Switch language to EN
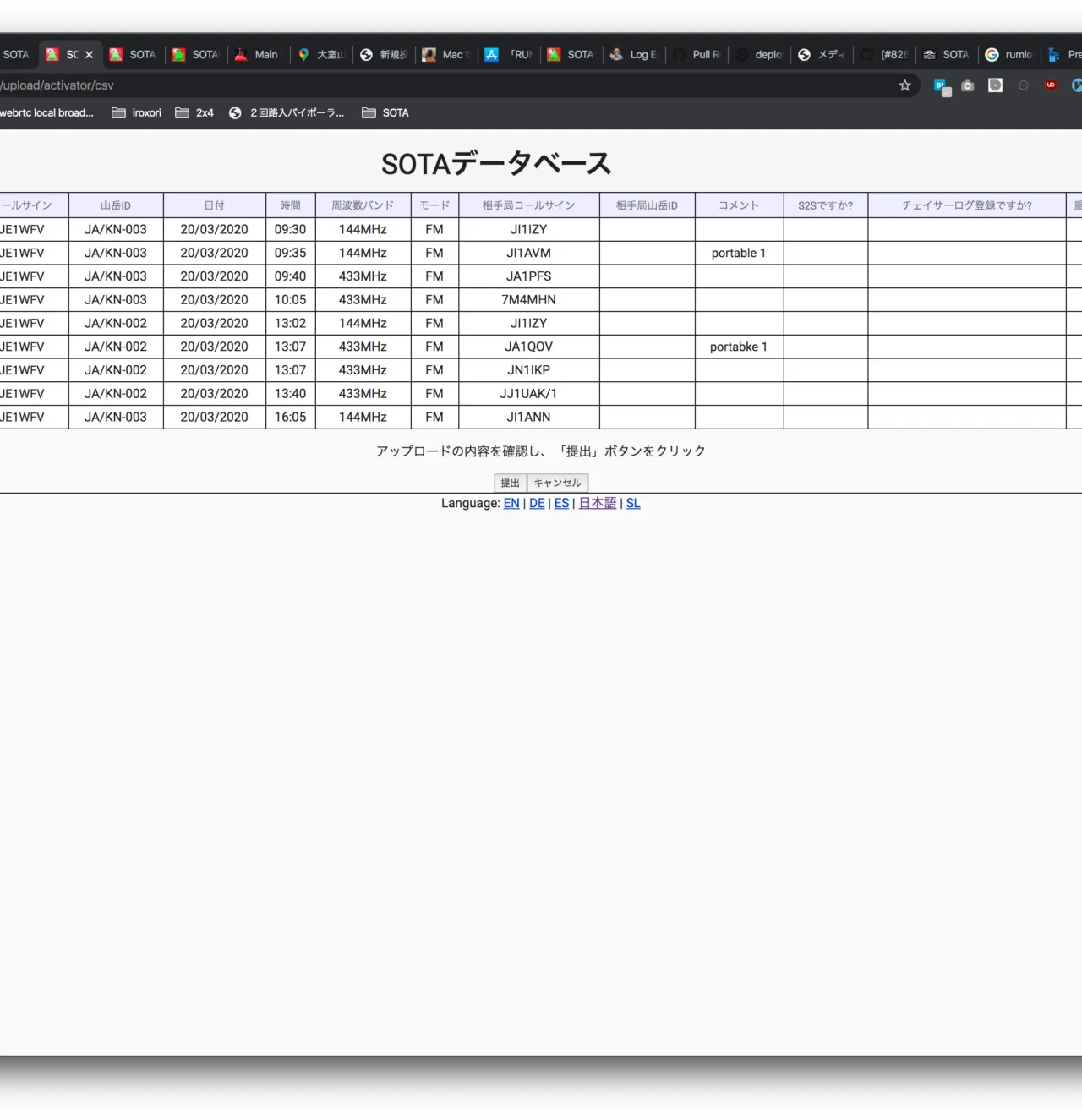 click(x=511, y=503)
